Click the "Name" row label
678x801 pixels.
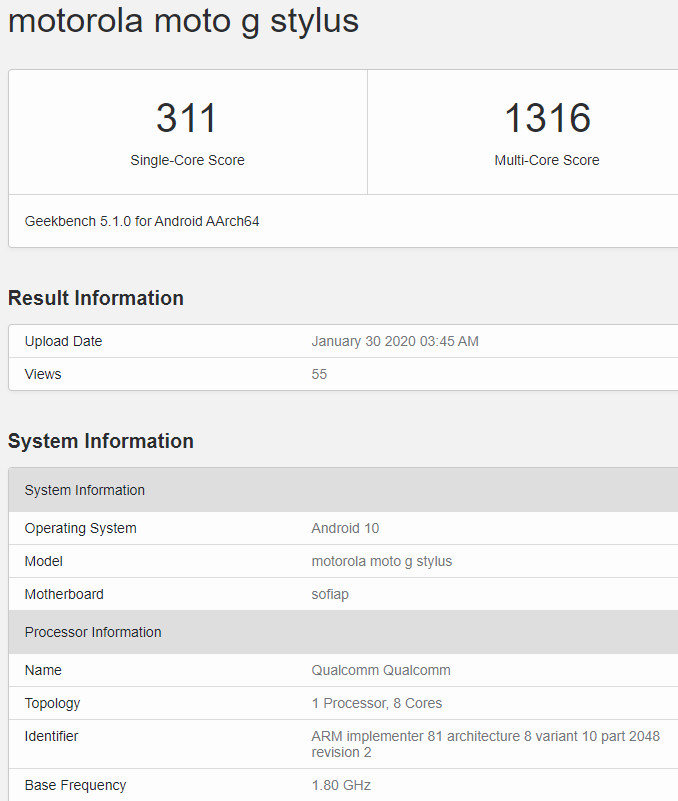43,670
